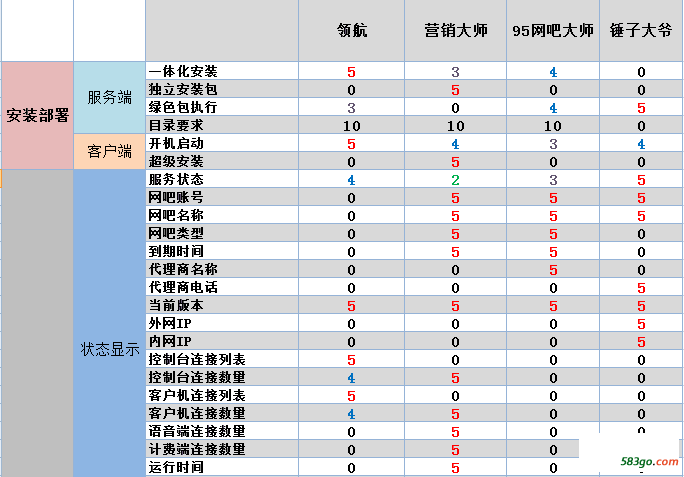This screenshot has width=684, height=477.
Task: Click 95网吧大师 value 10 in 目录要求 row
Action: click(x=553, y=126)
